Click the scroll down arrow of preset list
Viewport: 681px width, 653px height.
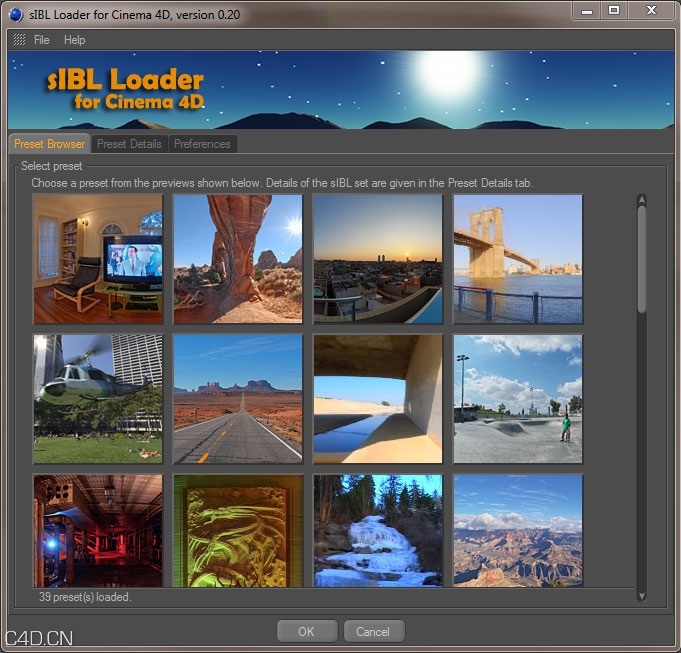click(x=641, y=596)
